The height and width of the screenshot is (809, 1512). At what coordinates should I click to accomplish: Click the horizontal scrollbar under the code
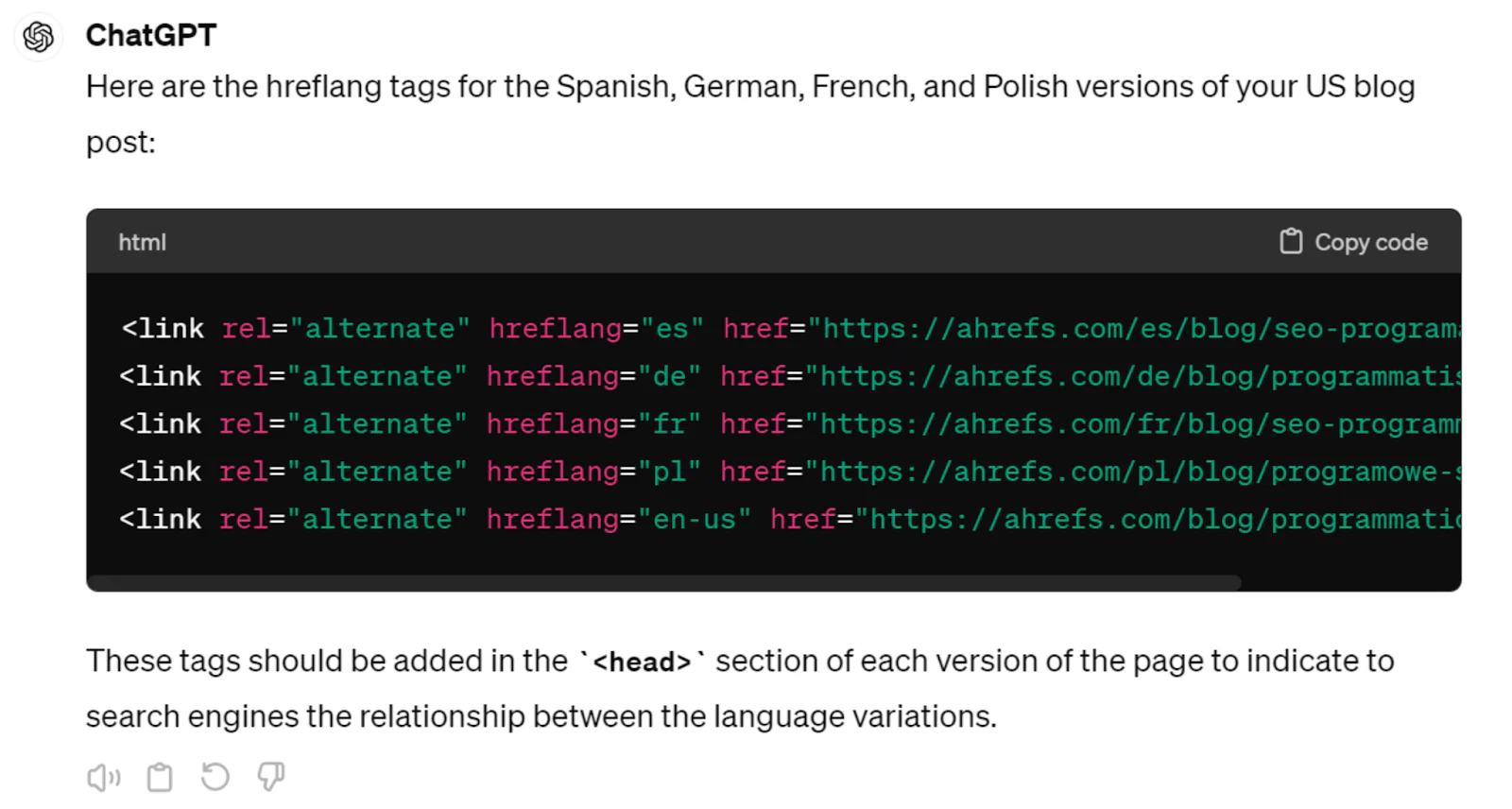[x=661, y=582]
